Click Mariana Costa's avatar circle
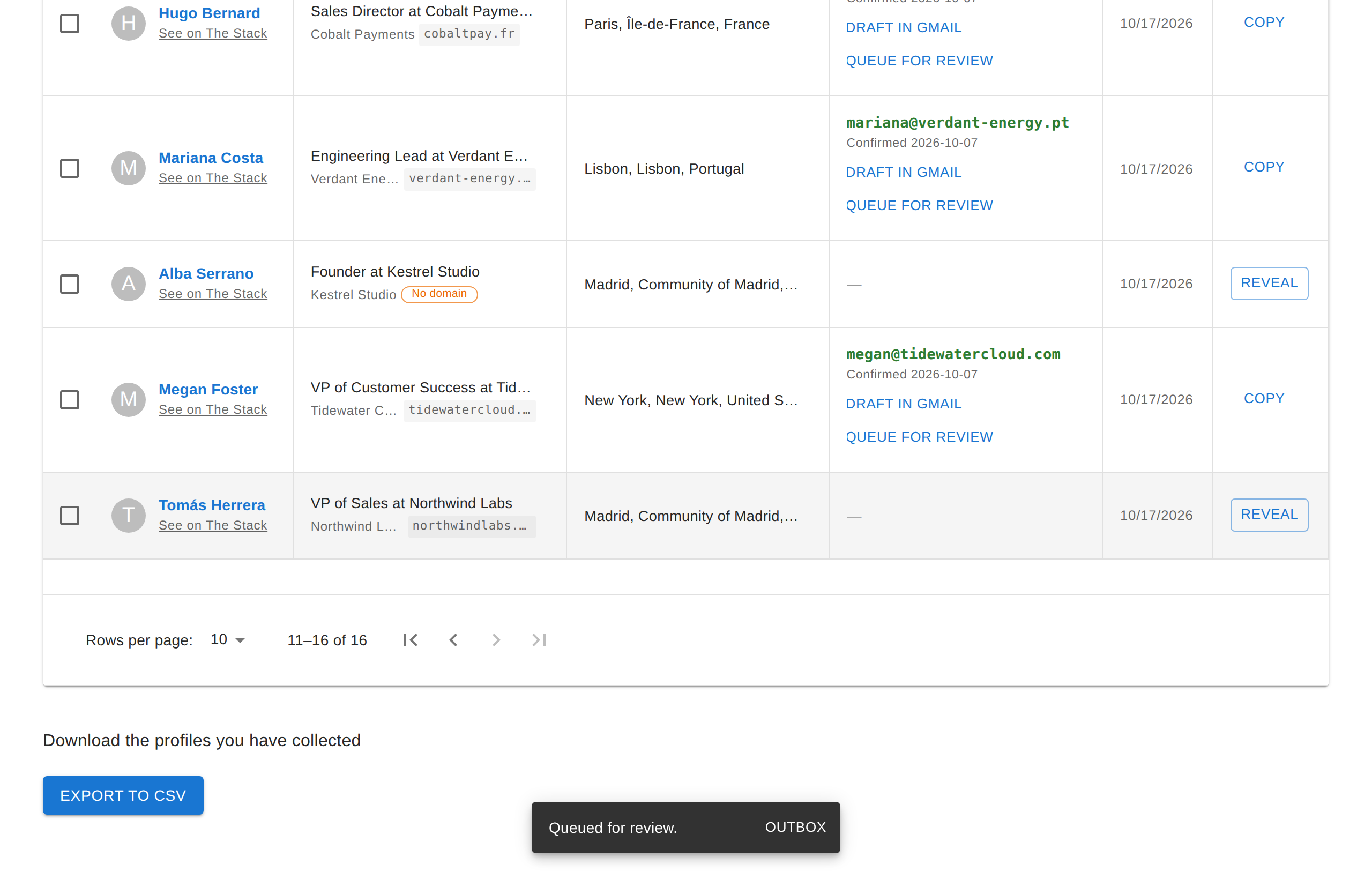Image resolution: width=1372 pixels, height=879 pixels. [x=129, y=168]
